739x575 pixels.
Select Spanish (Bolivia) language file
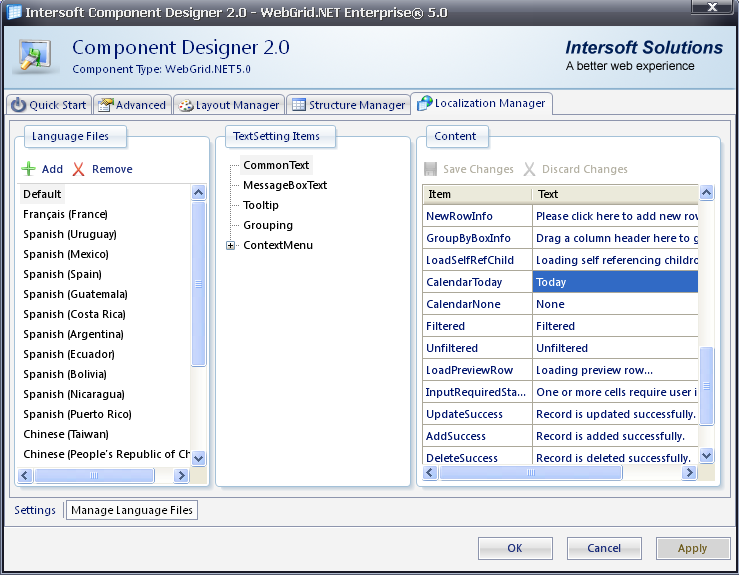65,374
